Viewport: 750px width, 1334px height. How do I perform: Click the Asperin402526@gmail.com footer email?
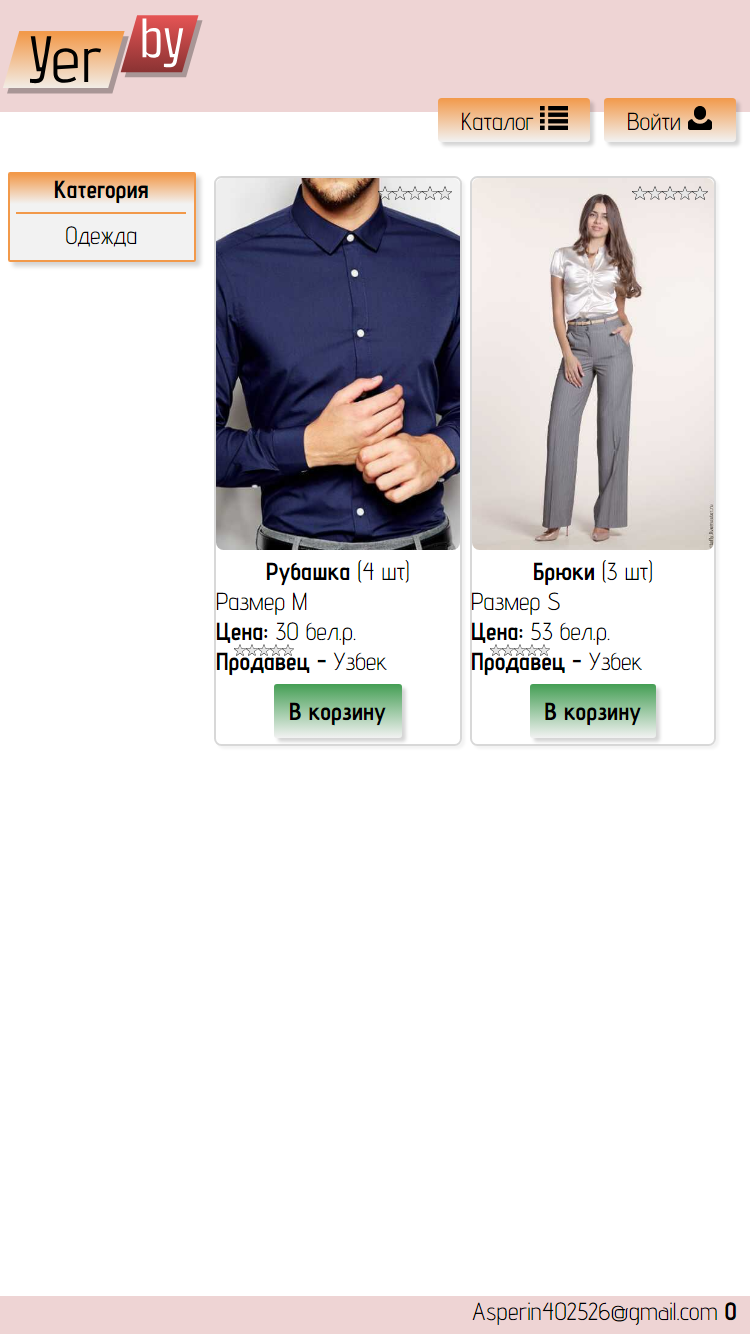point(595,1312)
